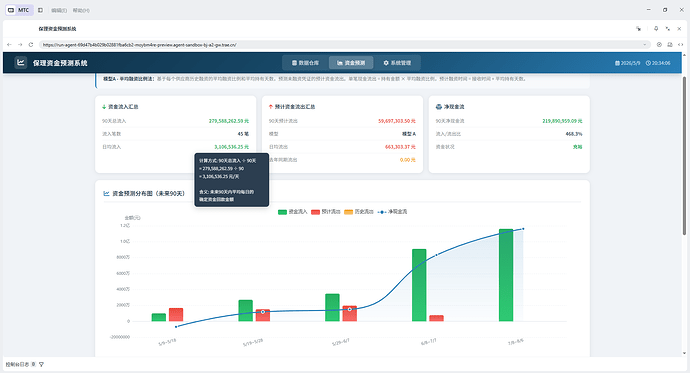This screenshot has height=373, width=690.
Task: Click the scrollbar up arrow of the page
Action: pyautogui.click(x=684, y=55)
